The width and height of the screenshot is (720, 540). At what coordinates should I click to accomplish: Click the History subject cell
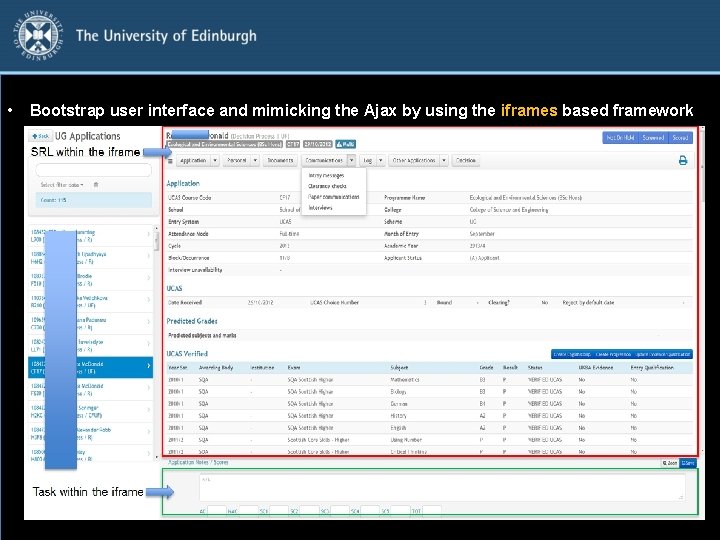pos(398,416)
